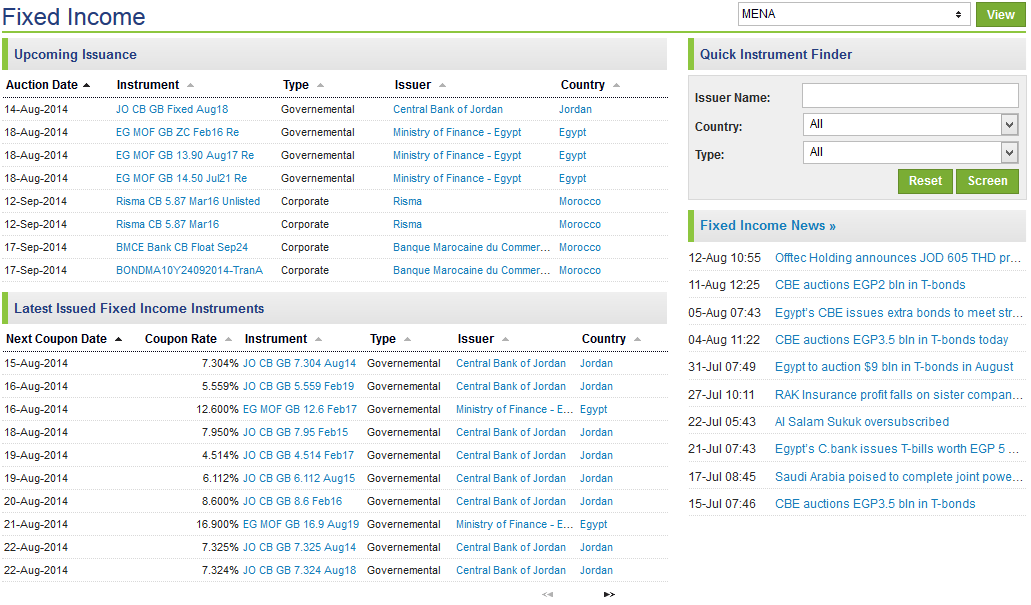Sort Latest Issued table by Issuer arrow
The image size is (1031, 605).
click(505, 339)
